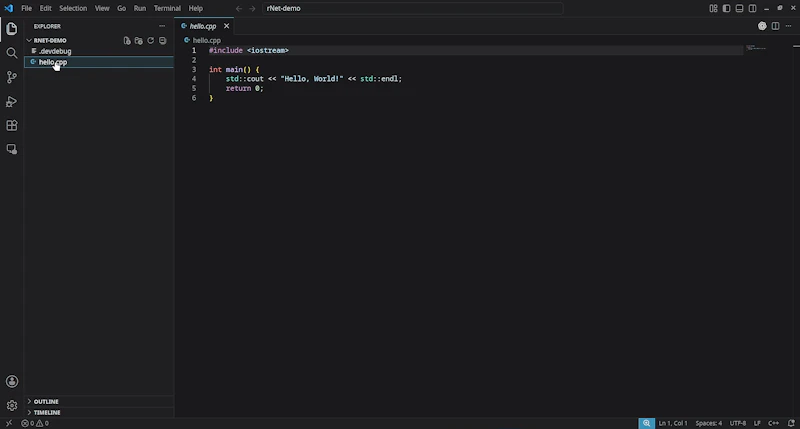Close the hello.cpp editor tab
The width and height of the screenshot is (800, 429).
(227, 26)
